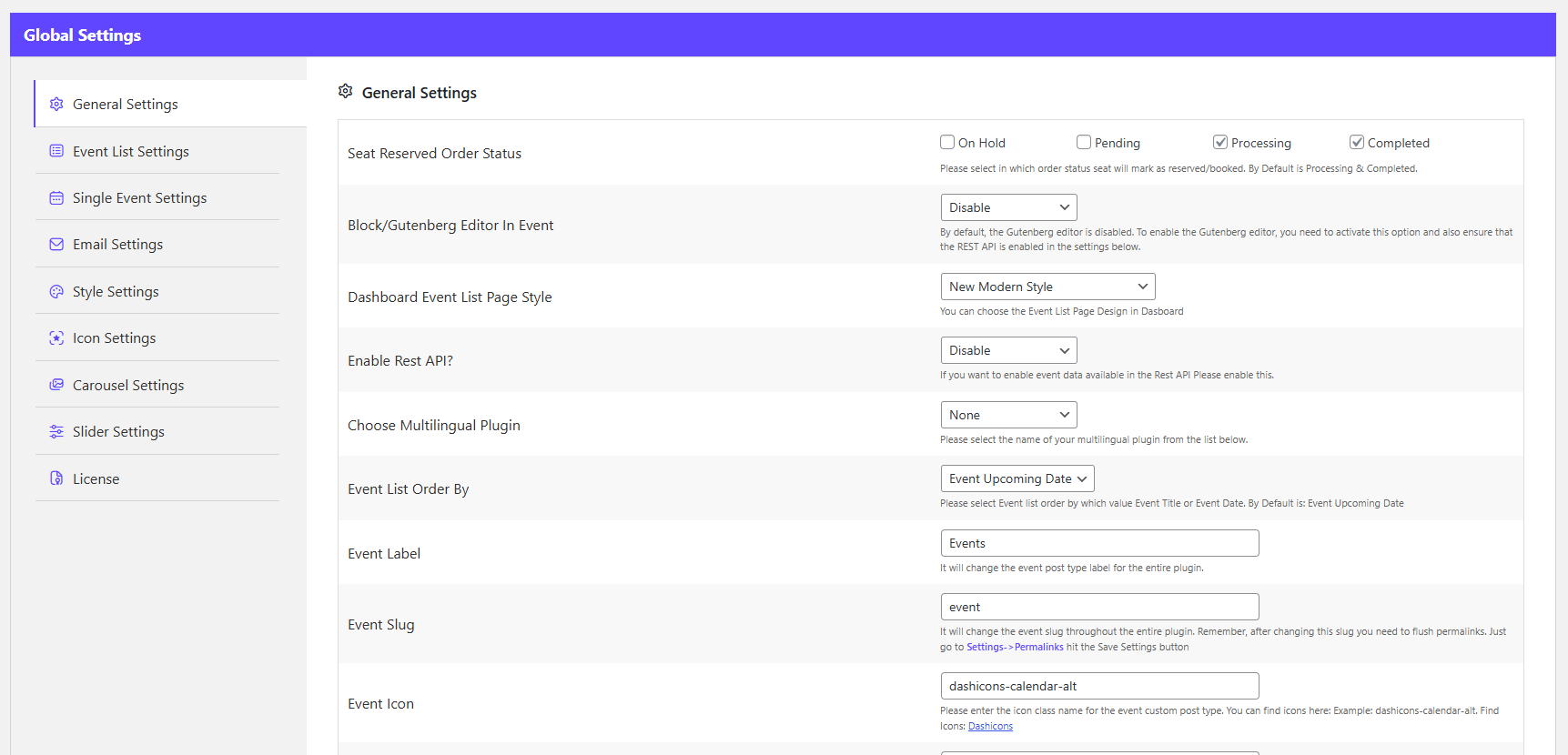Viewport: 1568px width, 755px height.
Task: Click the Event List Settings list icon
Action: pyautogui.click(x=56, y=151)
